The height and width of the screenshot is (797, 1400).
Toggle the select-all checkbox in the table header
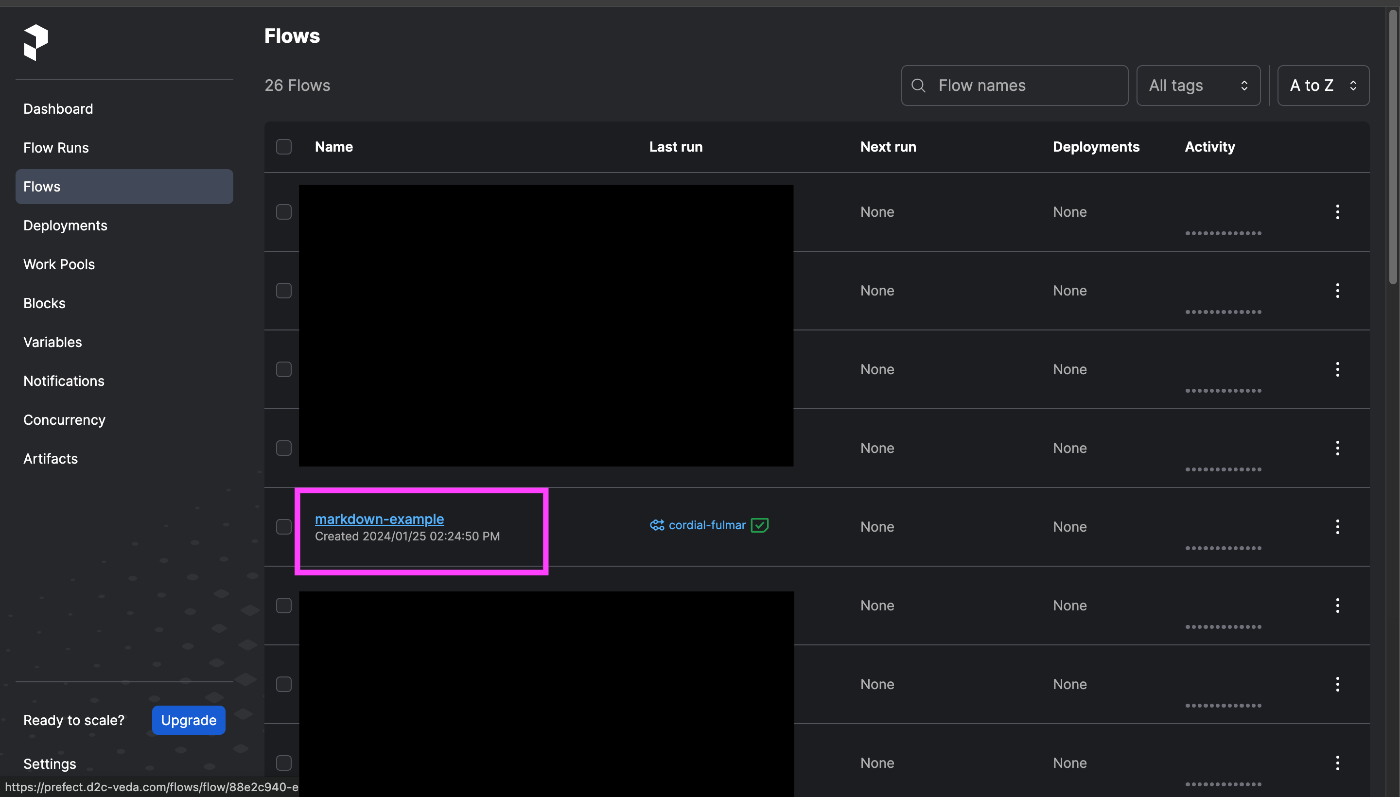click(x=284, y=147)
